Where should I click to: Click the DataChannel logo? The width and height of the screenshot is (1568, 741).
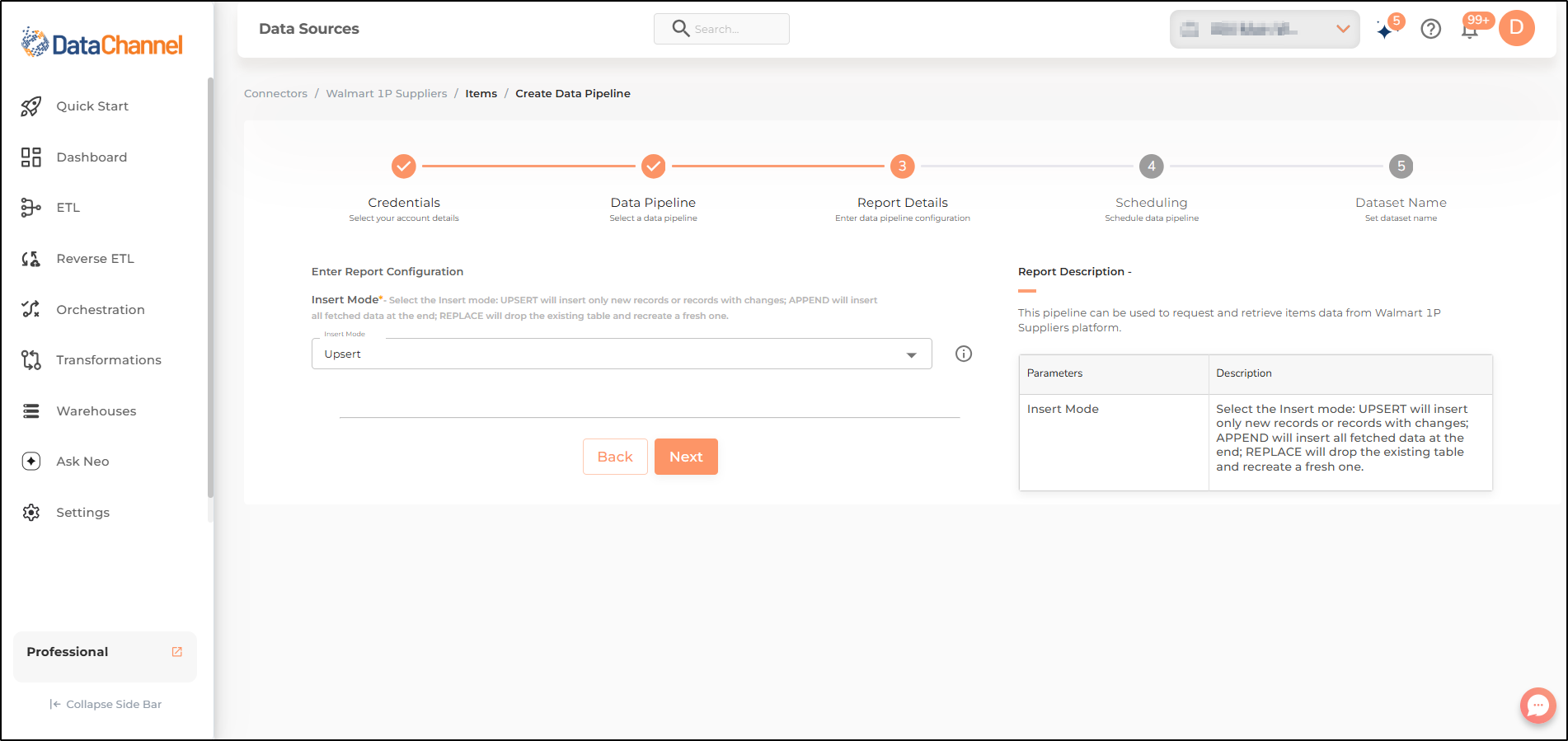[x=102, y=43]
